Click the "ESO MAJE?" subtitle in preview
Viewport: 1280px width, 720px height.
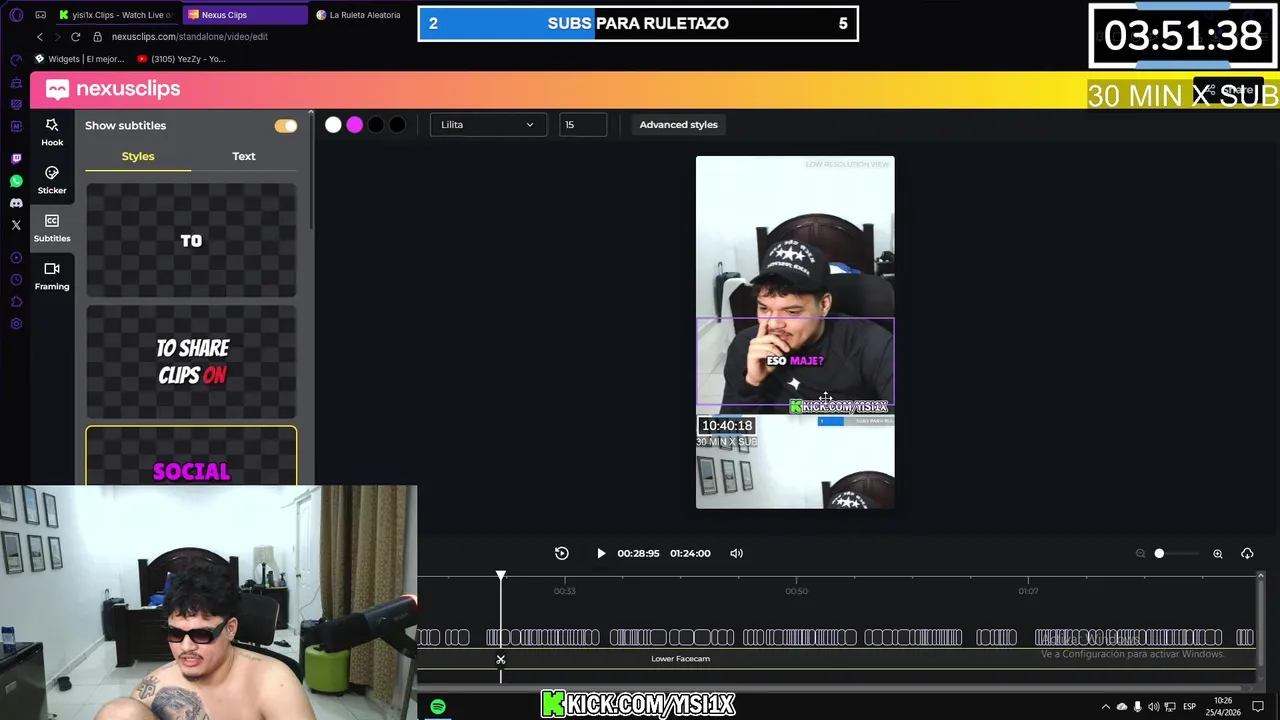(x=795, y=361)
